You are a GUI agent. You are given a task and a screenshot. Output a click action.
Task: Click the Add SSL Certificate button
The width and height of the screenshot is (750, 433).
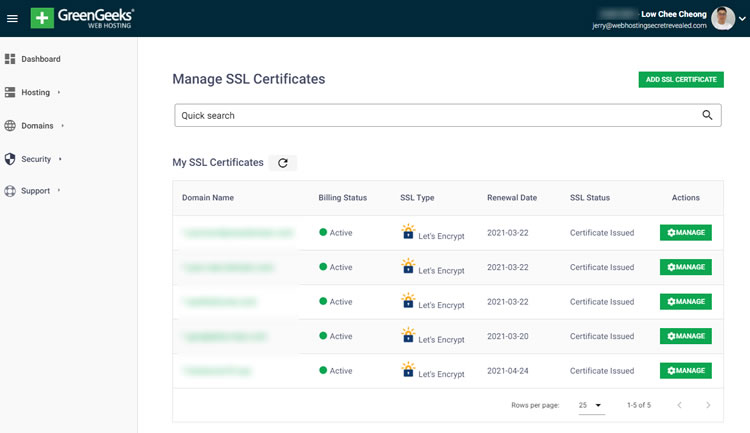[x=681, y=79]
